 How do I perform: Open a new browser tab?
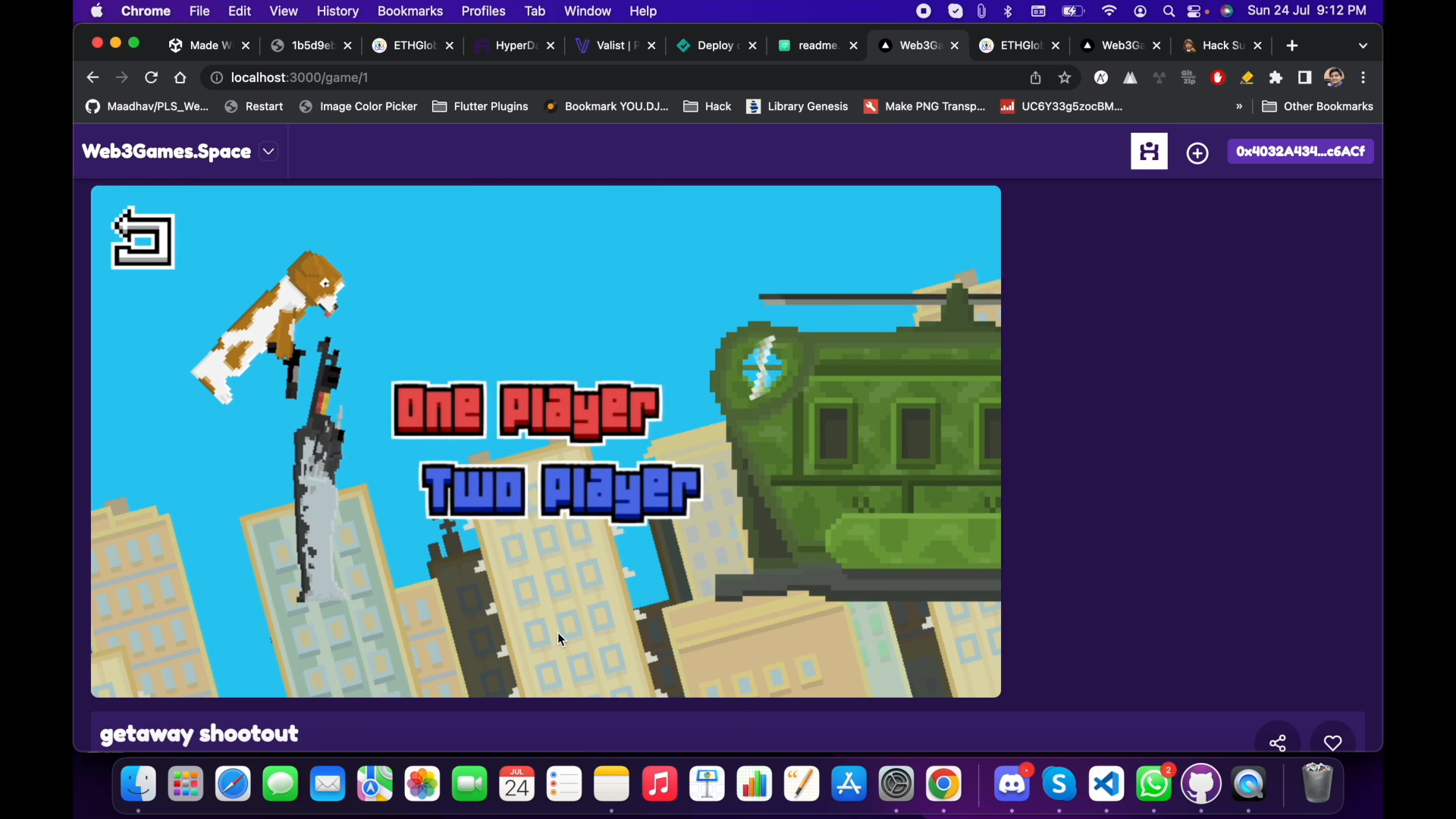(x=1293, y=45)
